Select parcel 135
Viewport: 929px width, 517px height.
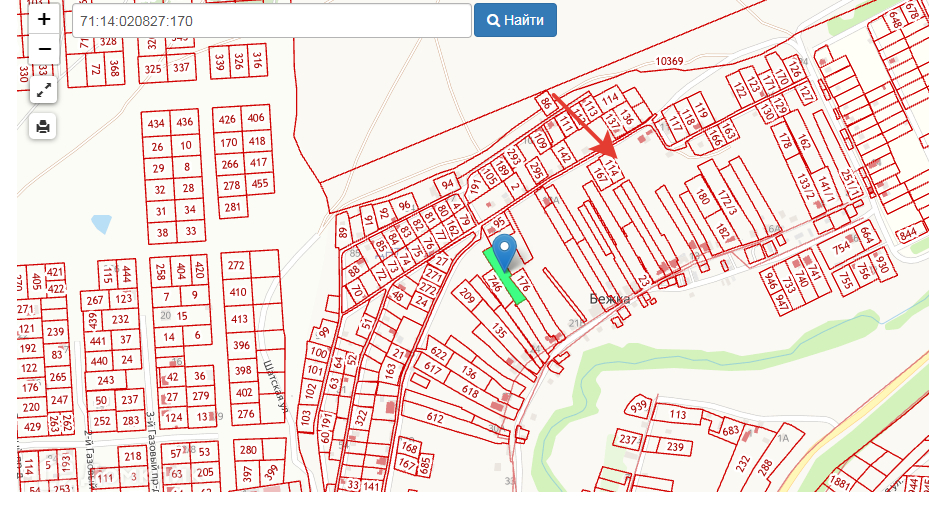tap(499, 330)
